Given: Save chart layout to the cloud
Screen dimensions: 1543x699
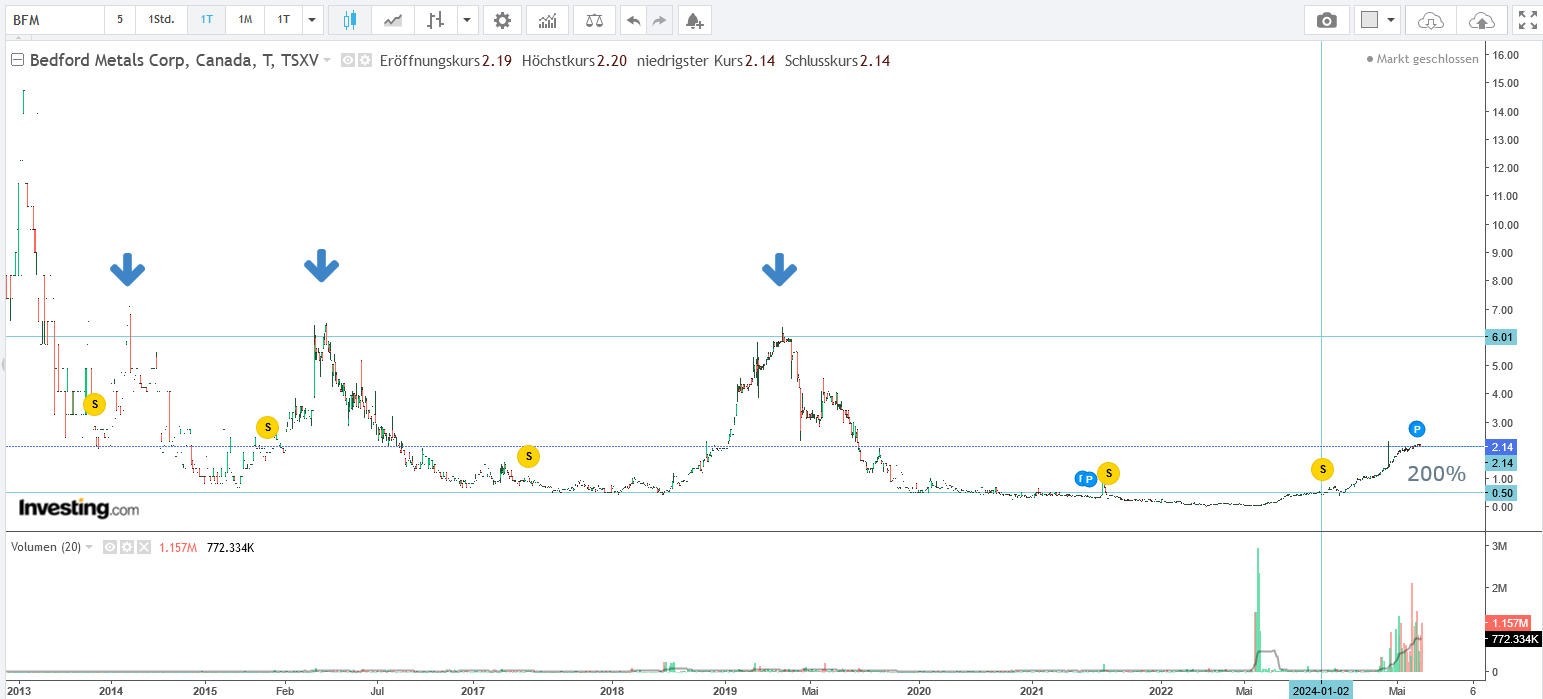Looking at the screenshot, I should click(1481, 20).
